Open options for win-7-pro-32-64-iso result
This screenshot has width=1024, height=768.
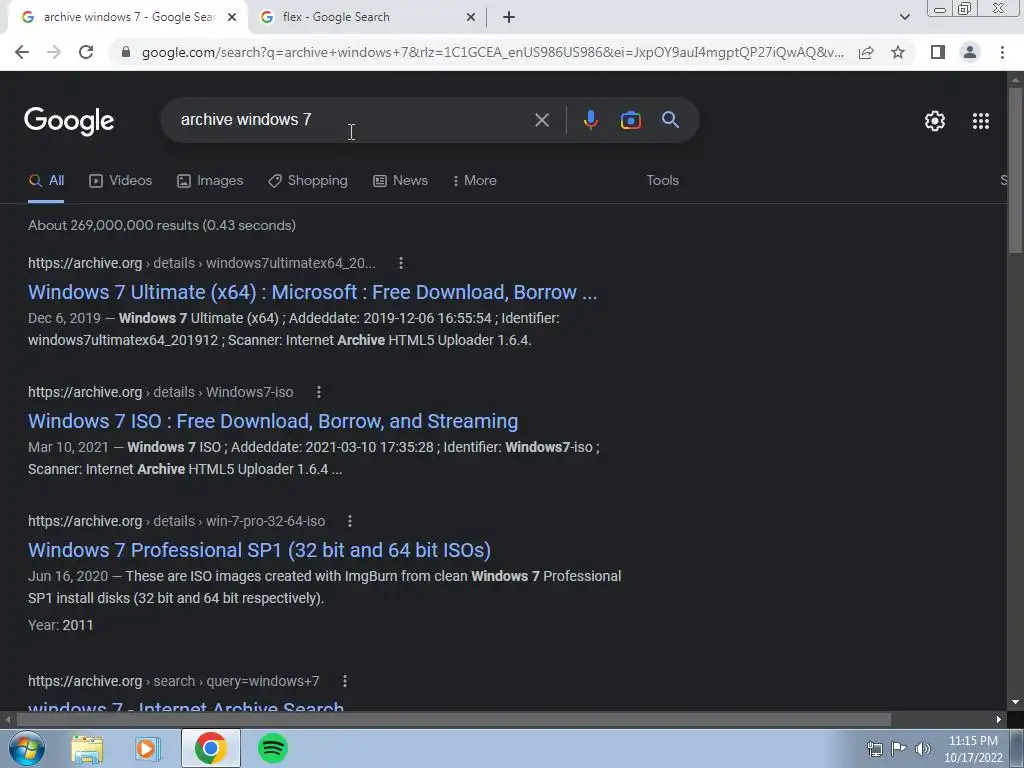(350, 521)
